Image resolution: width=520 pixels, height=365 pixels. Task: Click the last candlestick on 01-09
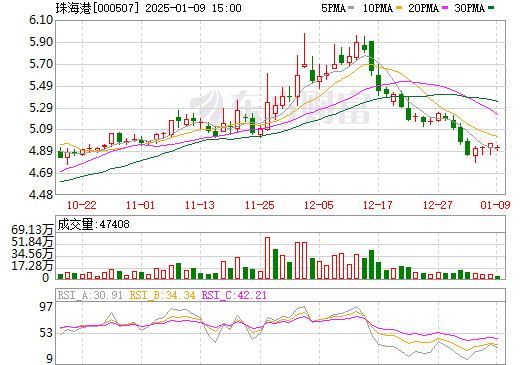[x=497, y=148]
